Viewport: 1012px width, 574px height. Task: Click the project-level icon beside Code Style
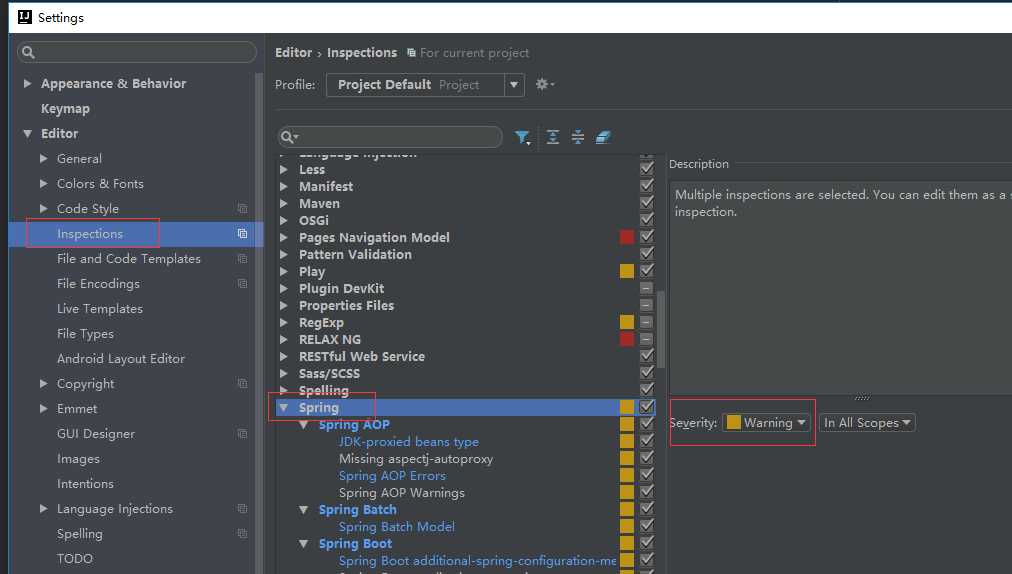[243, 209]
